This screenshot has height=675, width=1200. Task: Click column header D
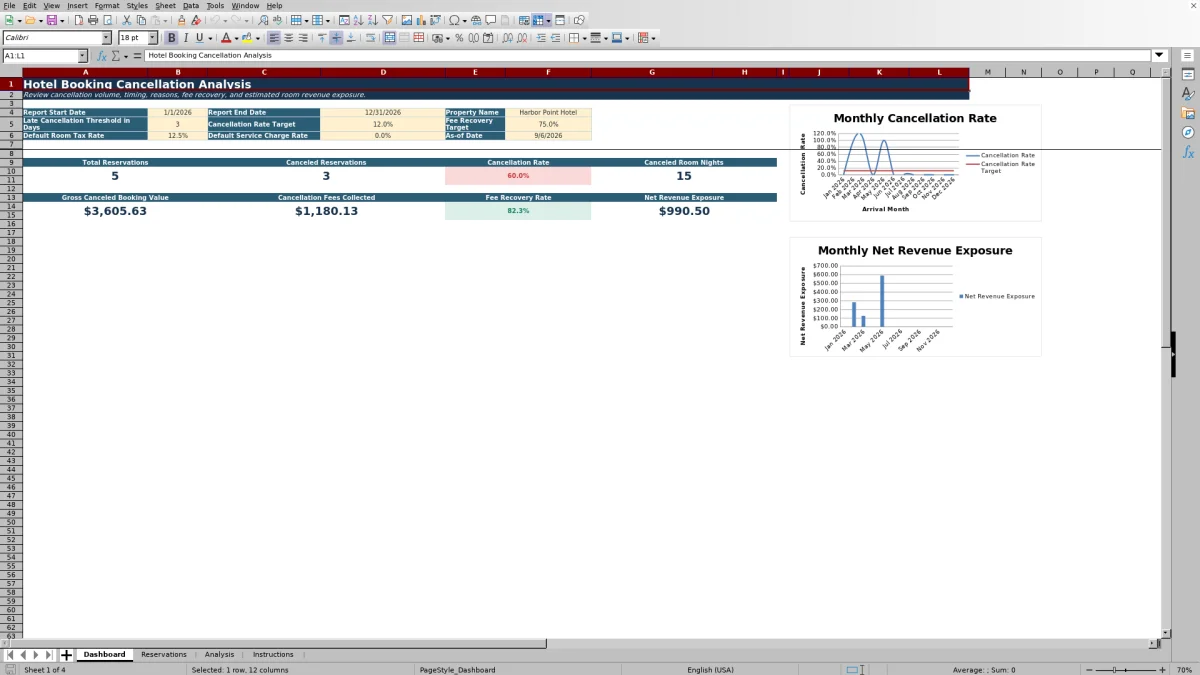pyautogui.click(x=383, y=72)
